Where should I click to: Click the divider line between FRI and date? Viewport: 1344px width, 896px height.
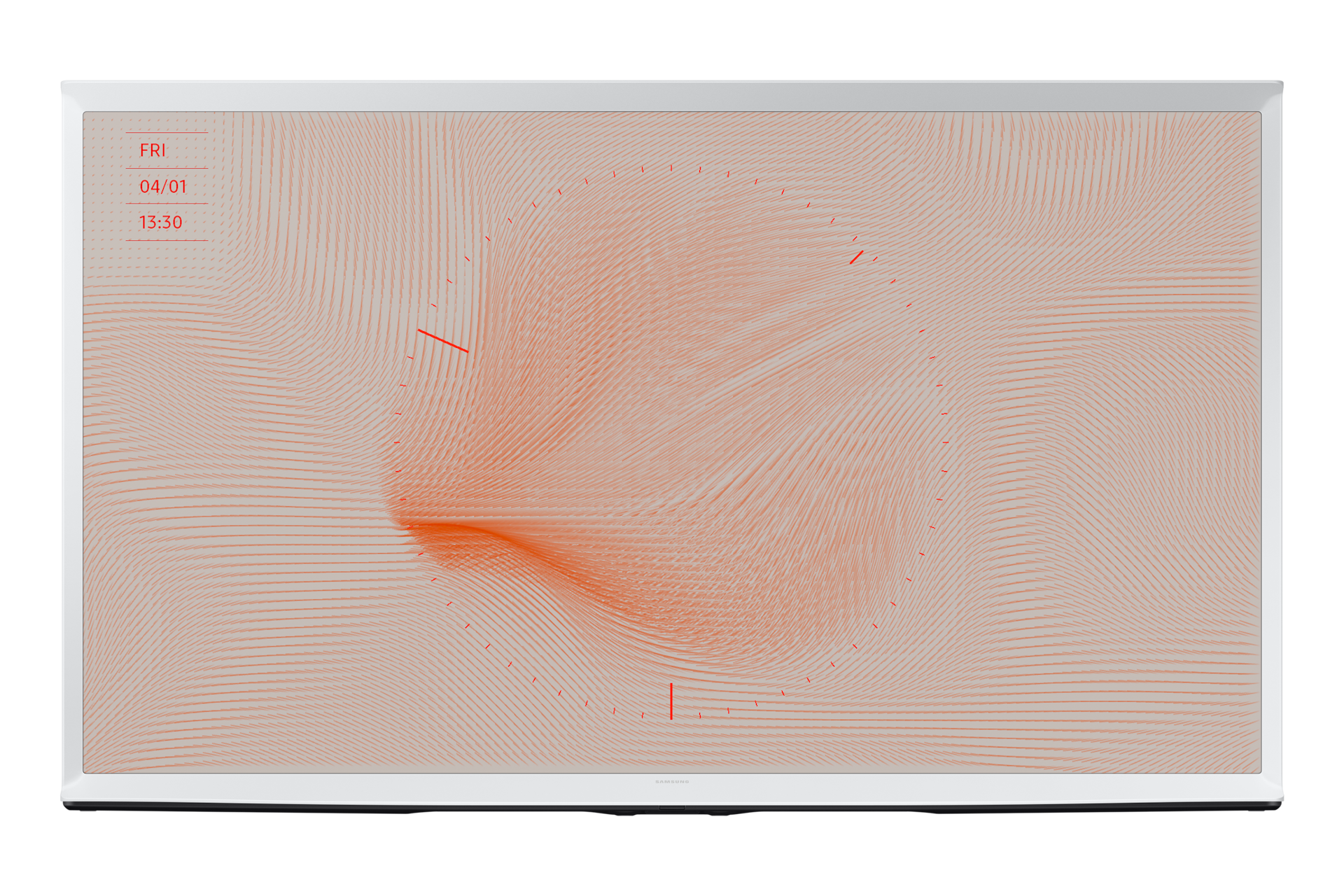point(167,168)
